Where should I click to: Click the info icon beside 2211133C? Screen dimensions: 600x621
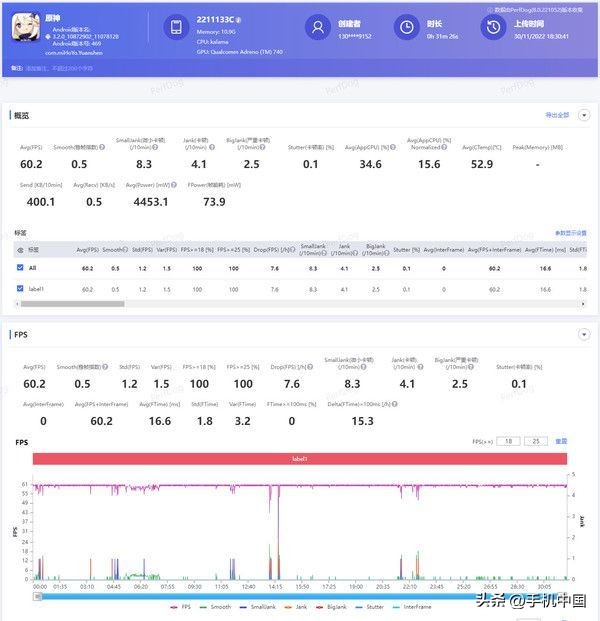pos(237,19)
